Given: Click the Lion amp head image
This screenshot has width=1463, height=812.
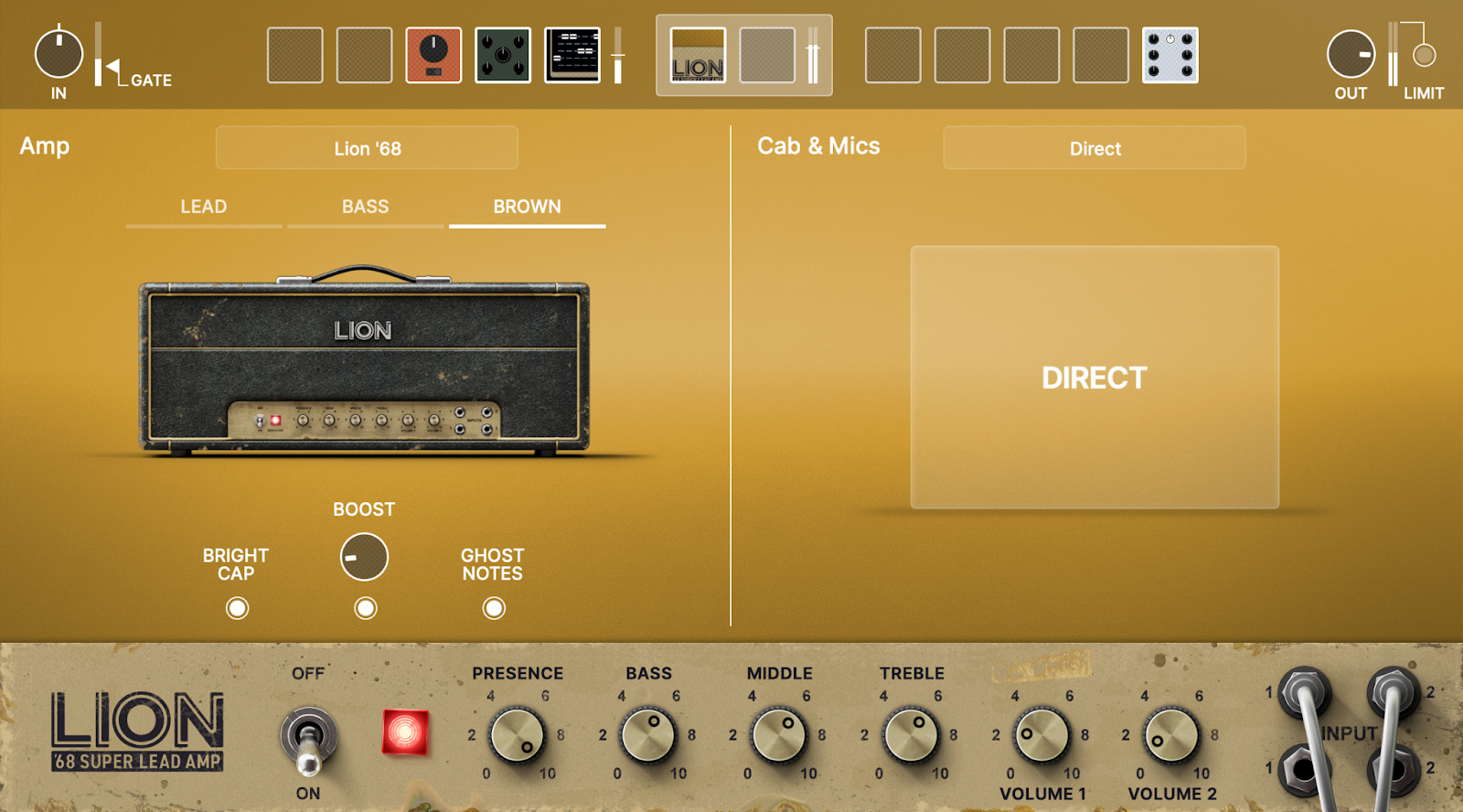Looking at the screenshot, I should pos(364,361).
